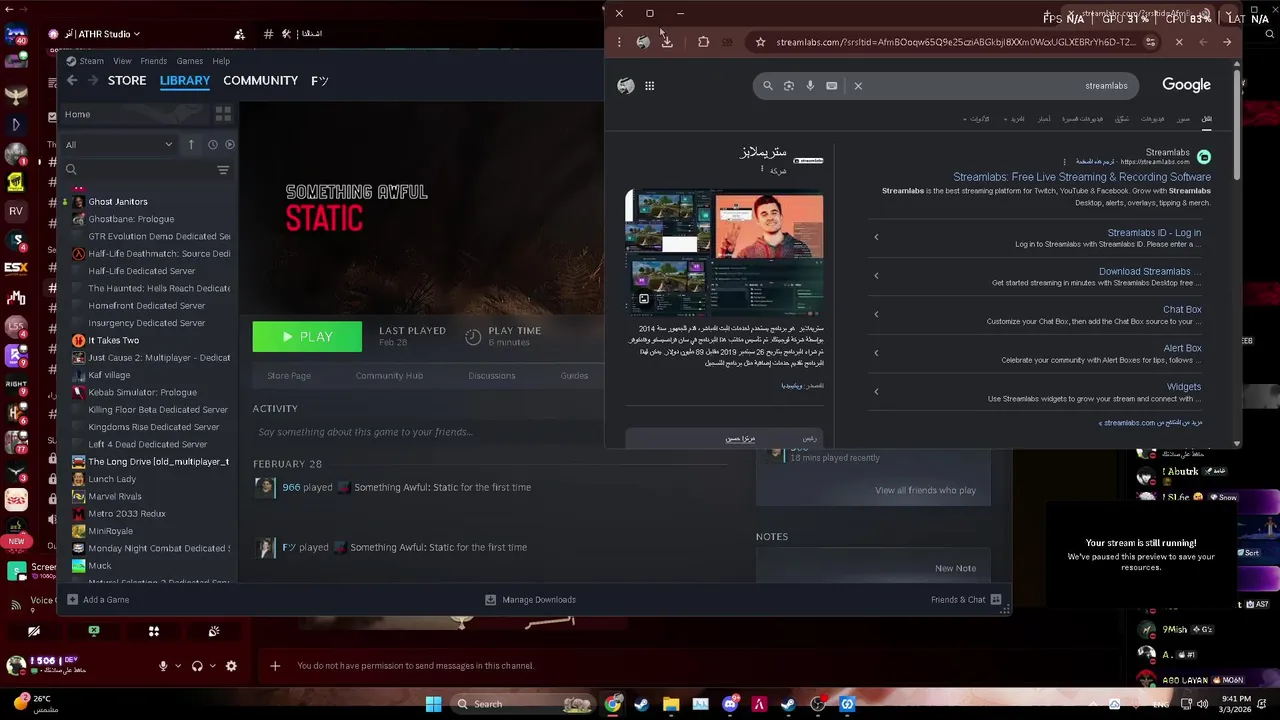1280x720 pixels.
Task: Open the All games filter dropdown
Action: coord(119,145)
